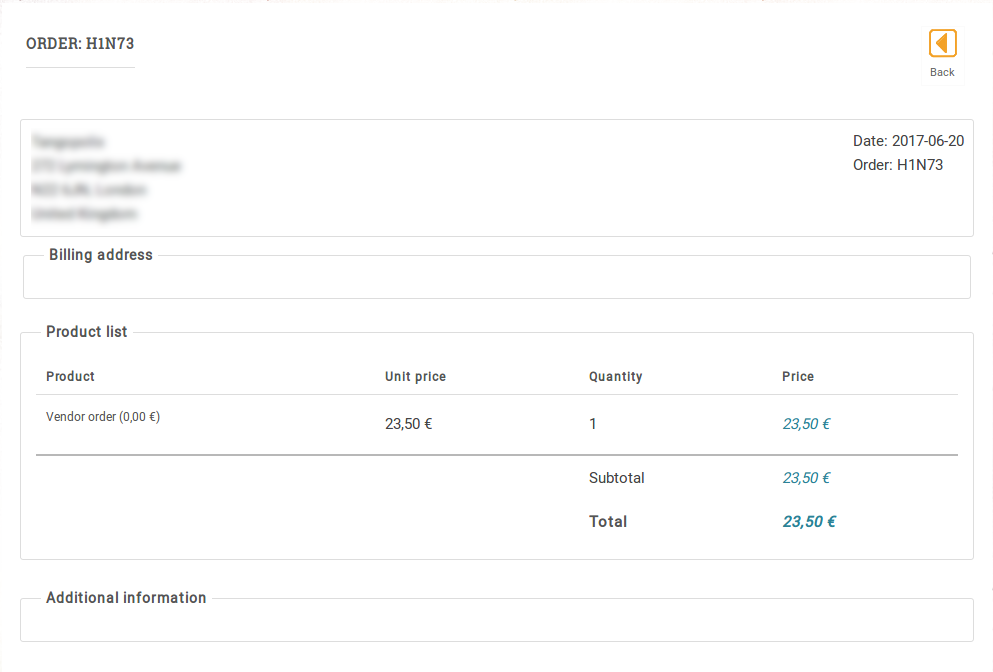Viewport: 993px width, 672px height.
Task: Click the Order: H1N73 line under the date
Action: tap(897, 165)
